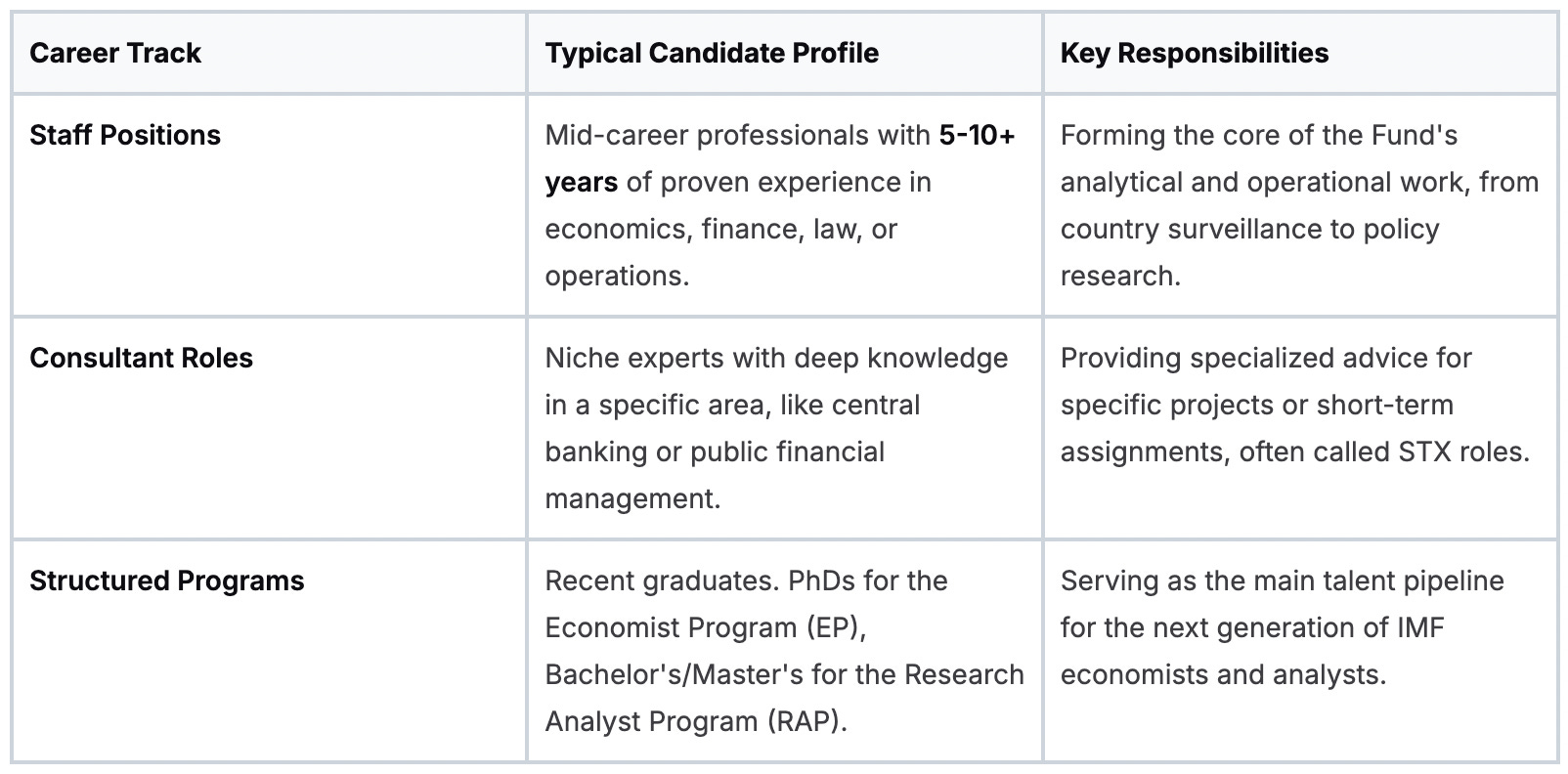Click the bold 5-10+ years text

(781, 158)
